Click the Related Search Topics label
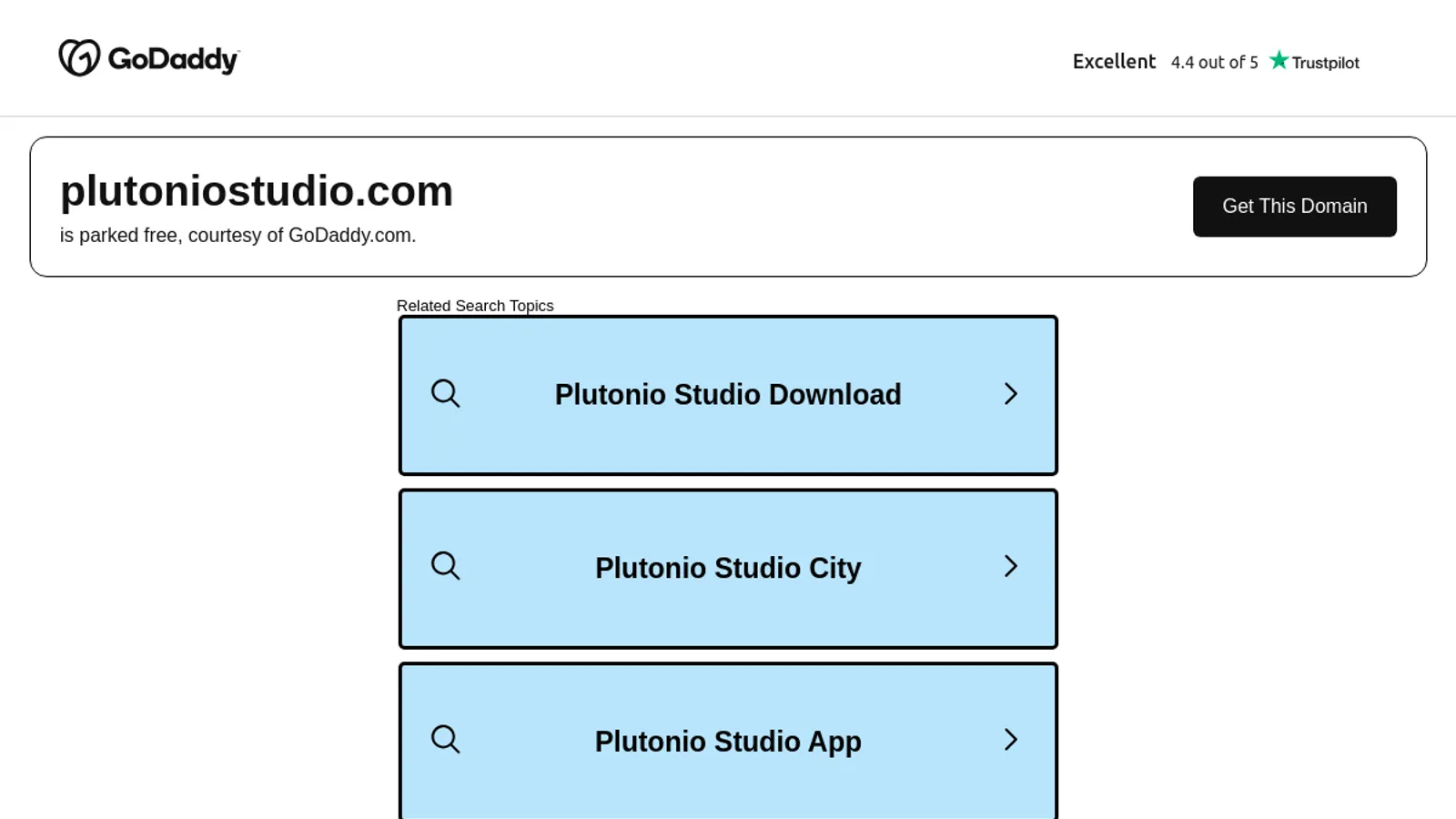Image resolution: width=1456 pixels, height=819 pixels. click(x=475, y=306)
